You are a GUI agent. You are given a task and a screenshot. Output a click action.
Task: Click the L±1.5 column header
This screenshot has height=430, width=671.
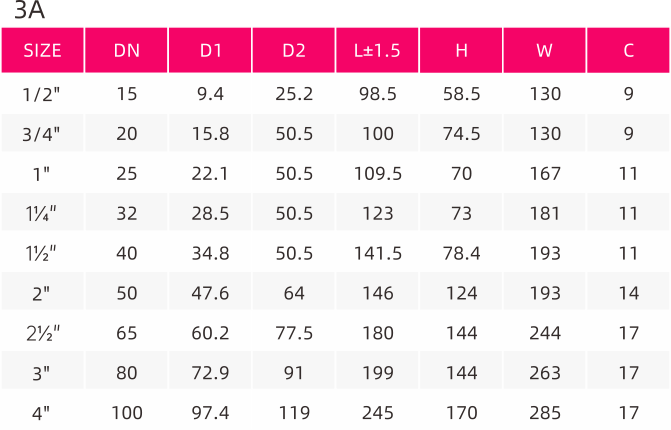click(x=377, y=50)
